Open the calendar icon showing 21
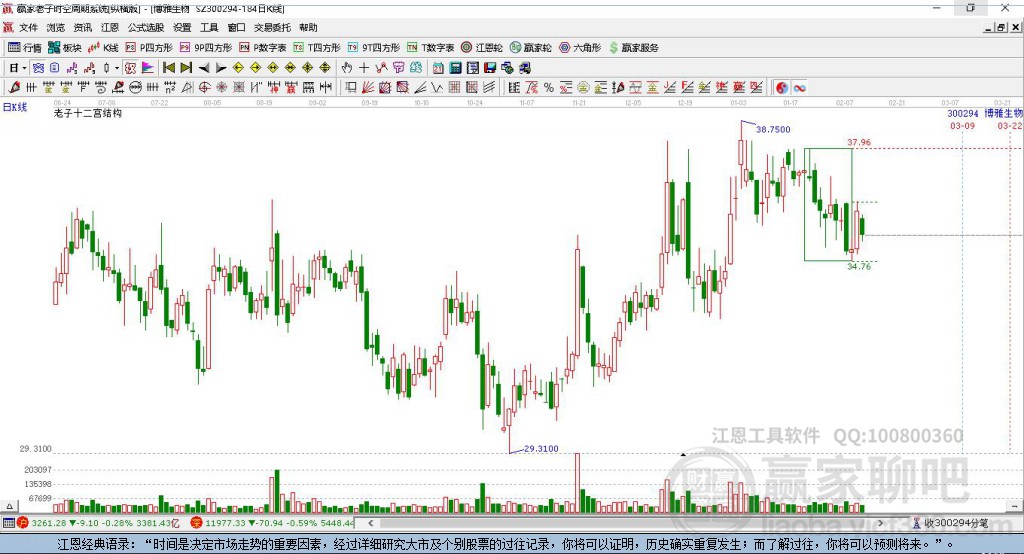This screenshot has height=554, width=1024. click(438, 68)
